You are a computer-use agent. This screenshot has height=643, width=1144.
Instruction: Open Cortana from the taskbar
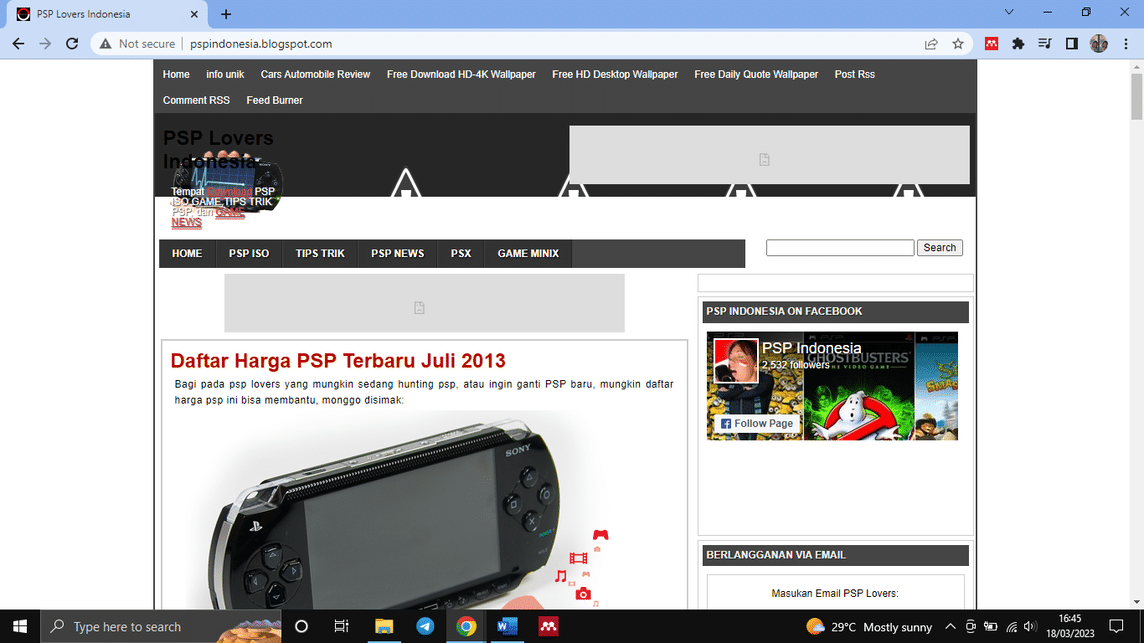tap(301, 626)
